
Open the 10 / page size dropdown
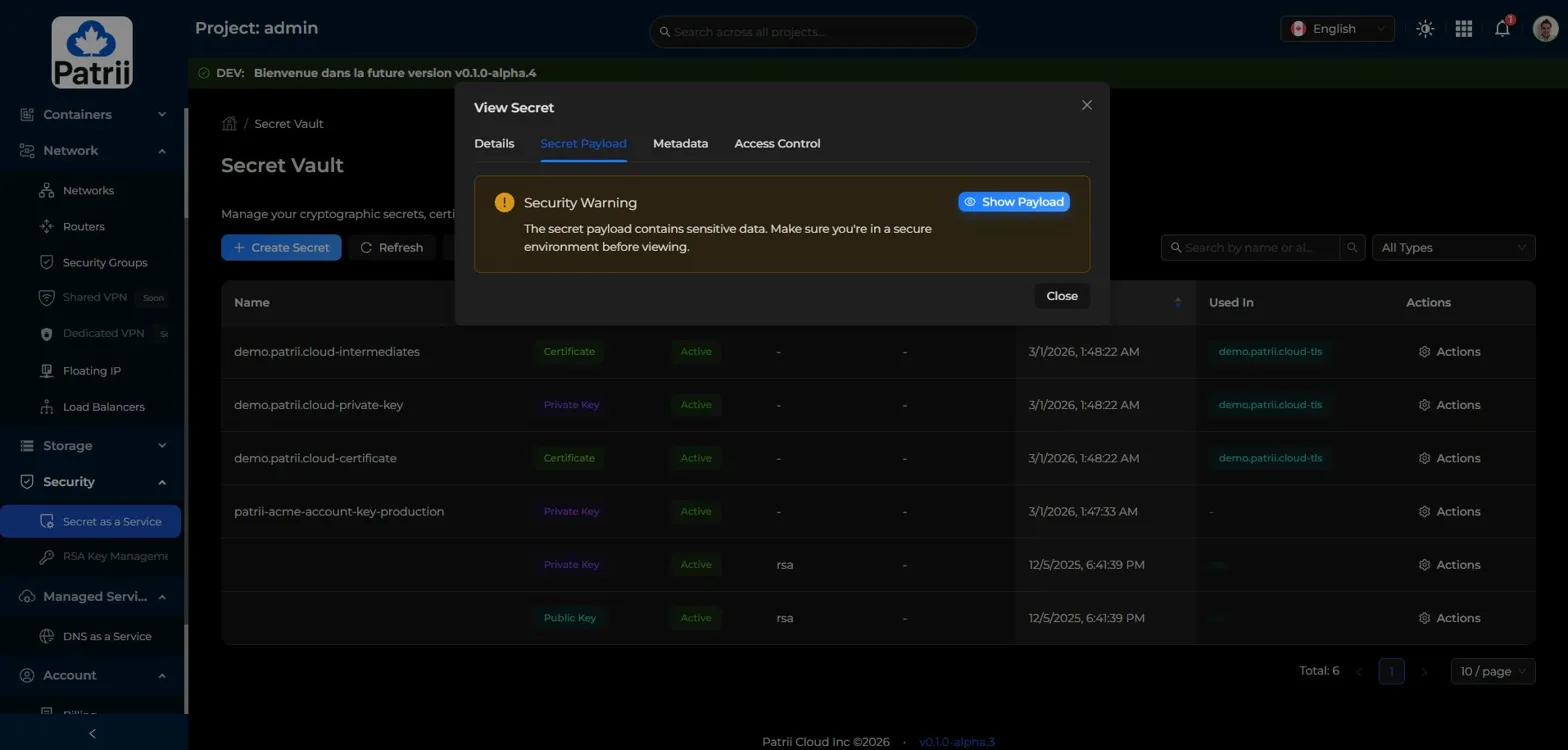click(x=1493, y=671)
